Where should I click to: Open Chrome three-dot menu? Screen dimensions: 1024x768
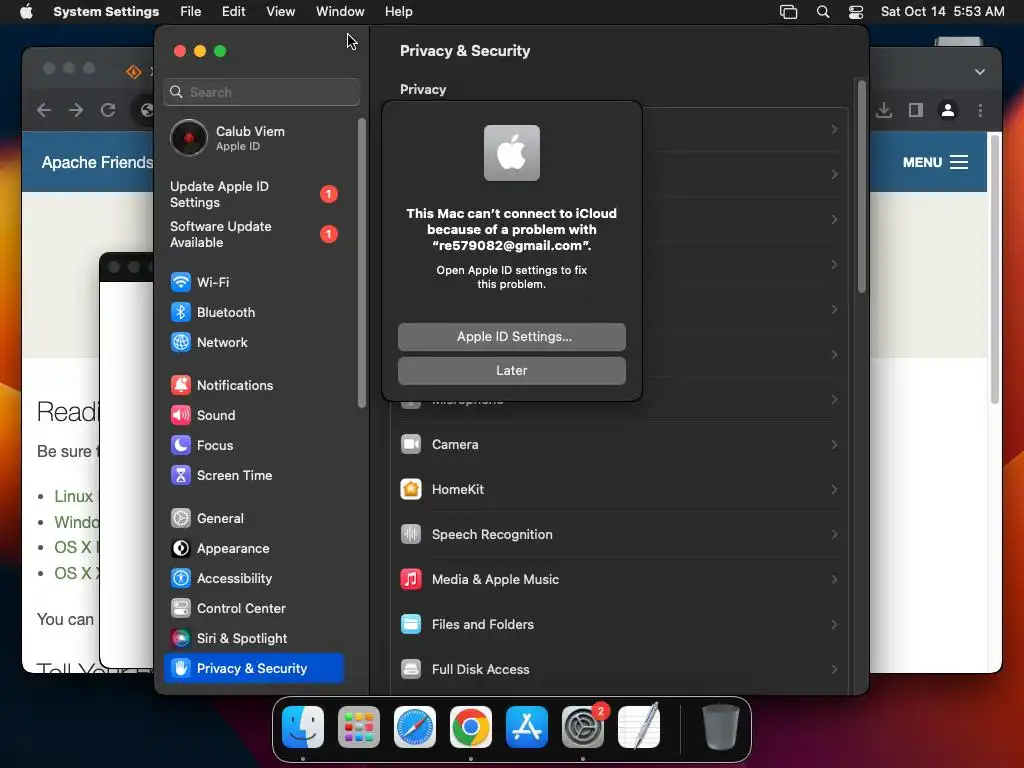980,110
